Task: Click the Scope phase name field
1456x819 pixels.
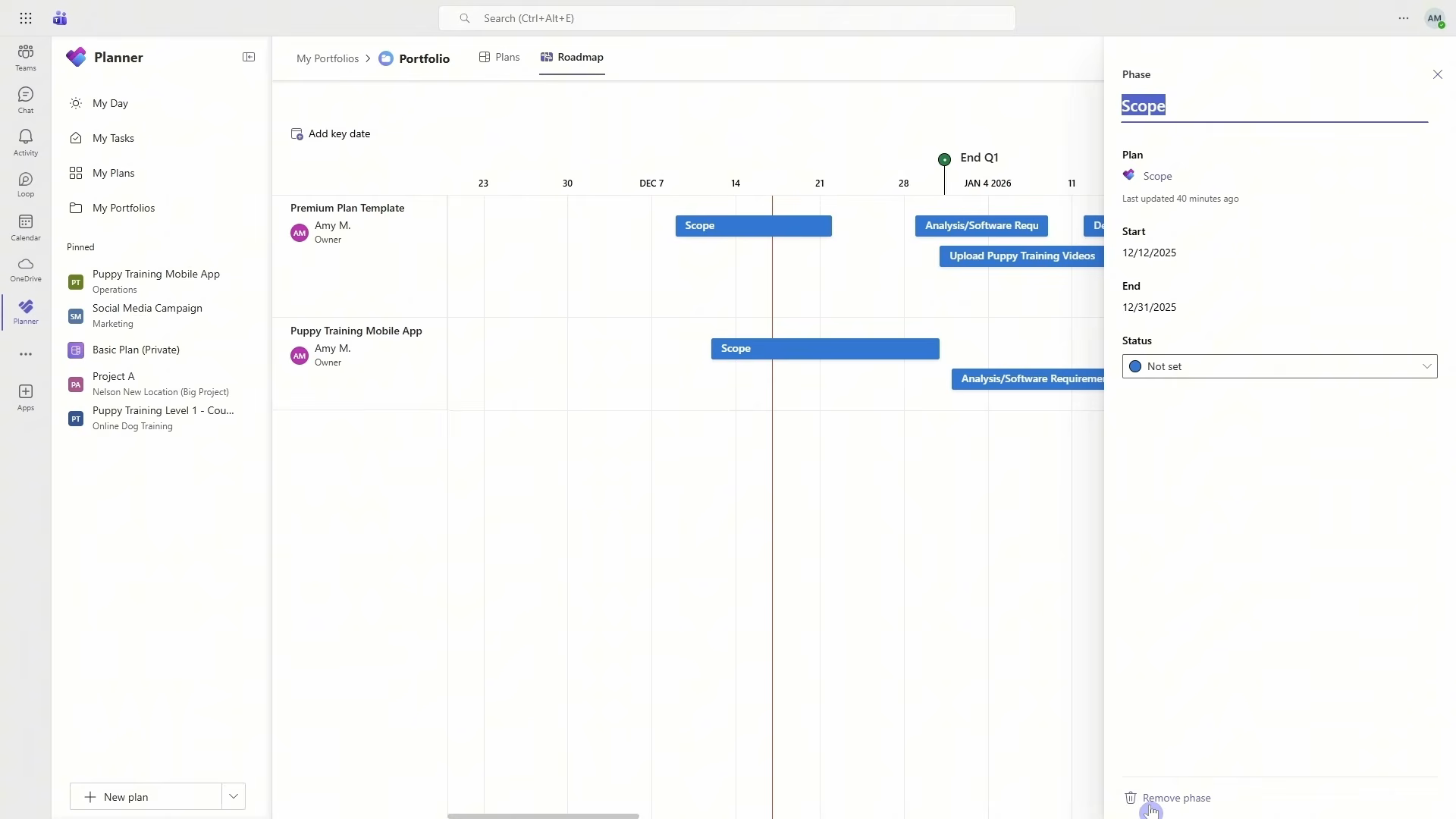Action: [1274, 105]
